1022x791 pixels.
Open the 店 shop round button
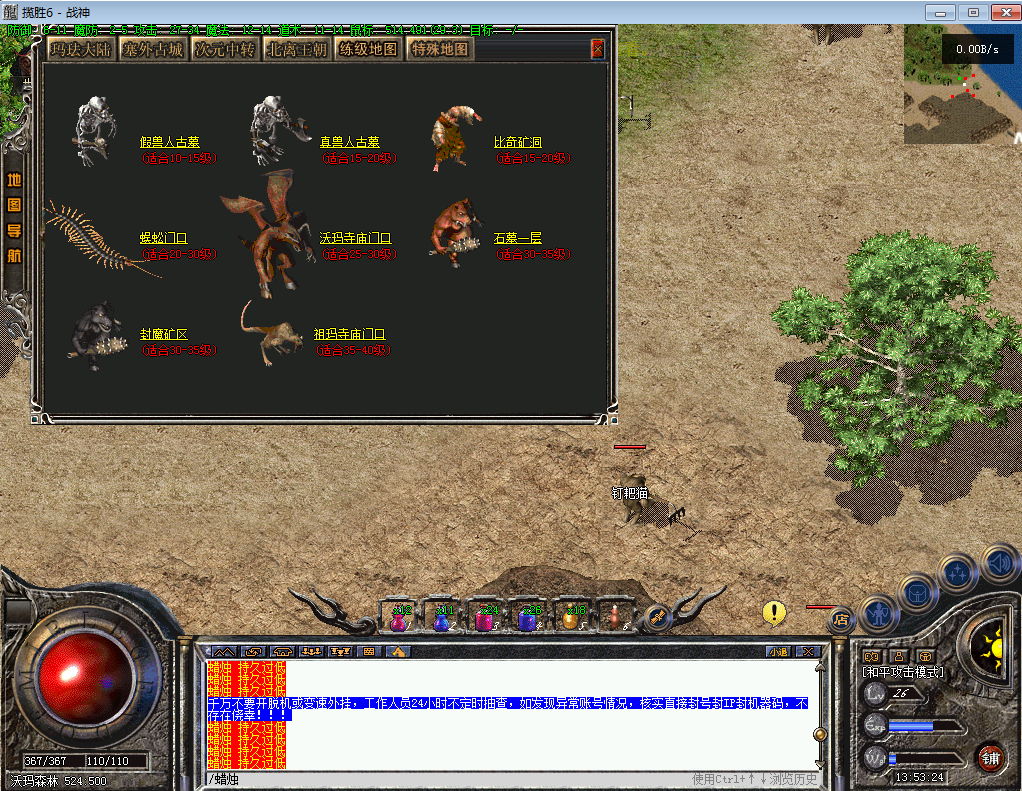pyautogui.click(x=841, y=619)
